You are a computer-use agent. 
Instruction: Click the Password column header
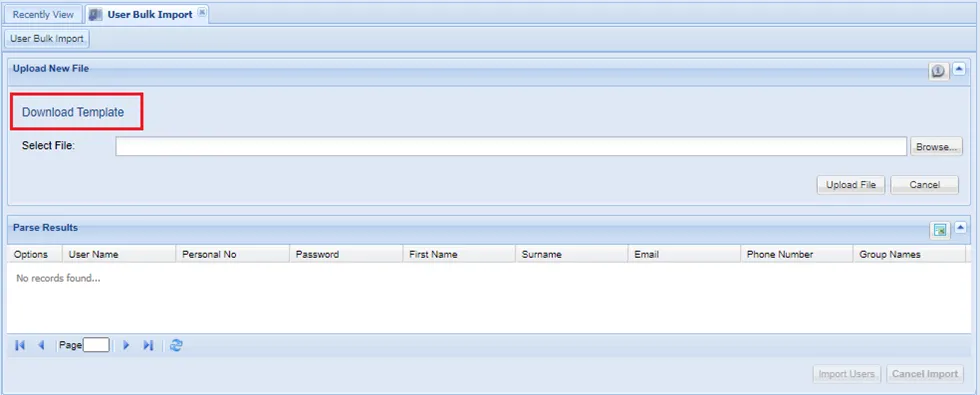[346, 254]
